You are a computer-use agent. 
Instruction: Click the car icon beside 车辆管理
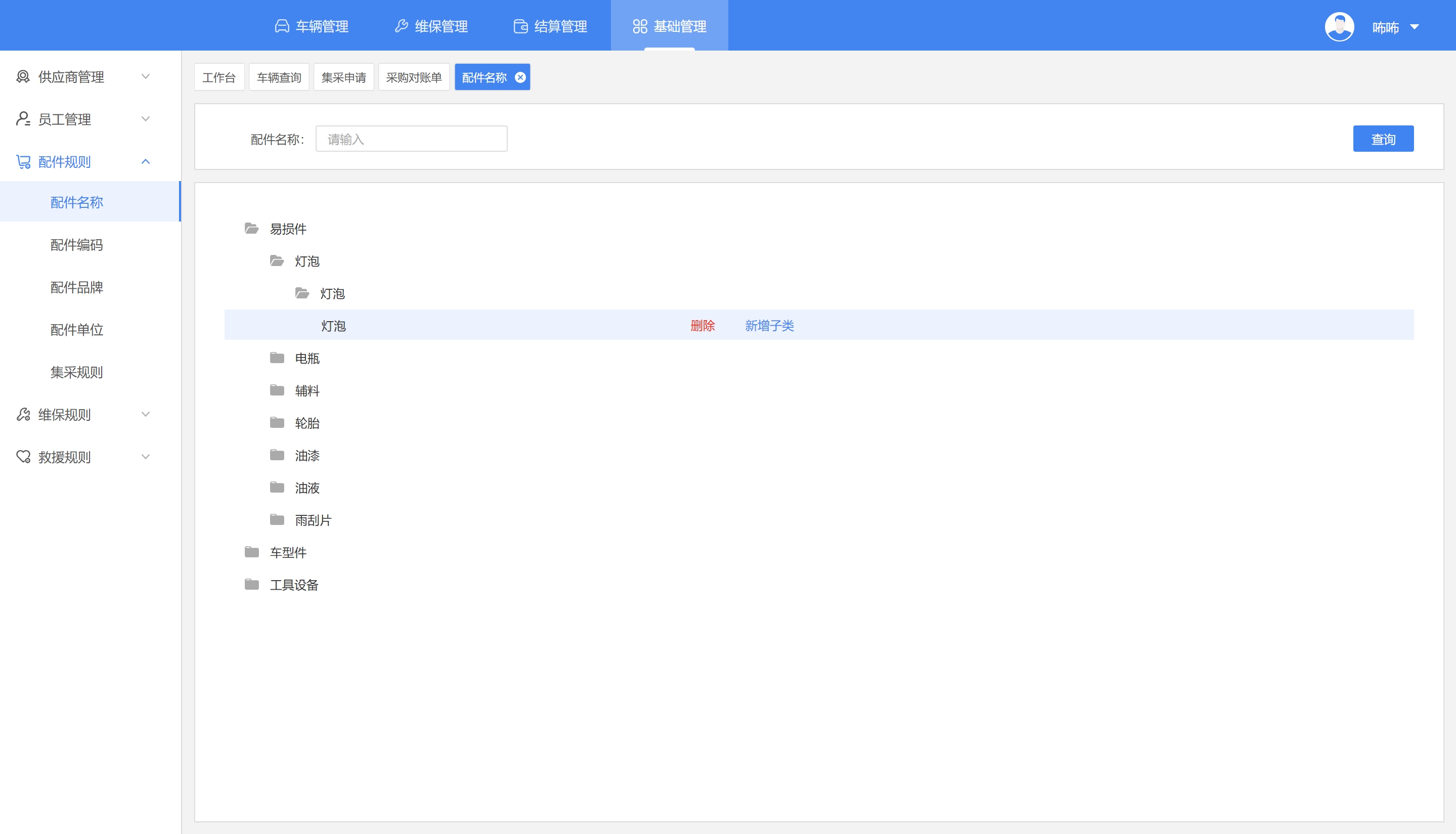coord(282,26)
